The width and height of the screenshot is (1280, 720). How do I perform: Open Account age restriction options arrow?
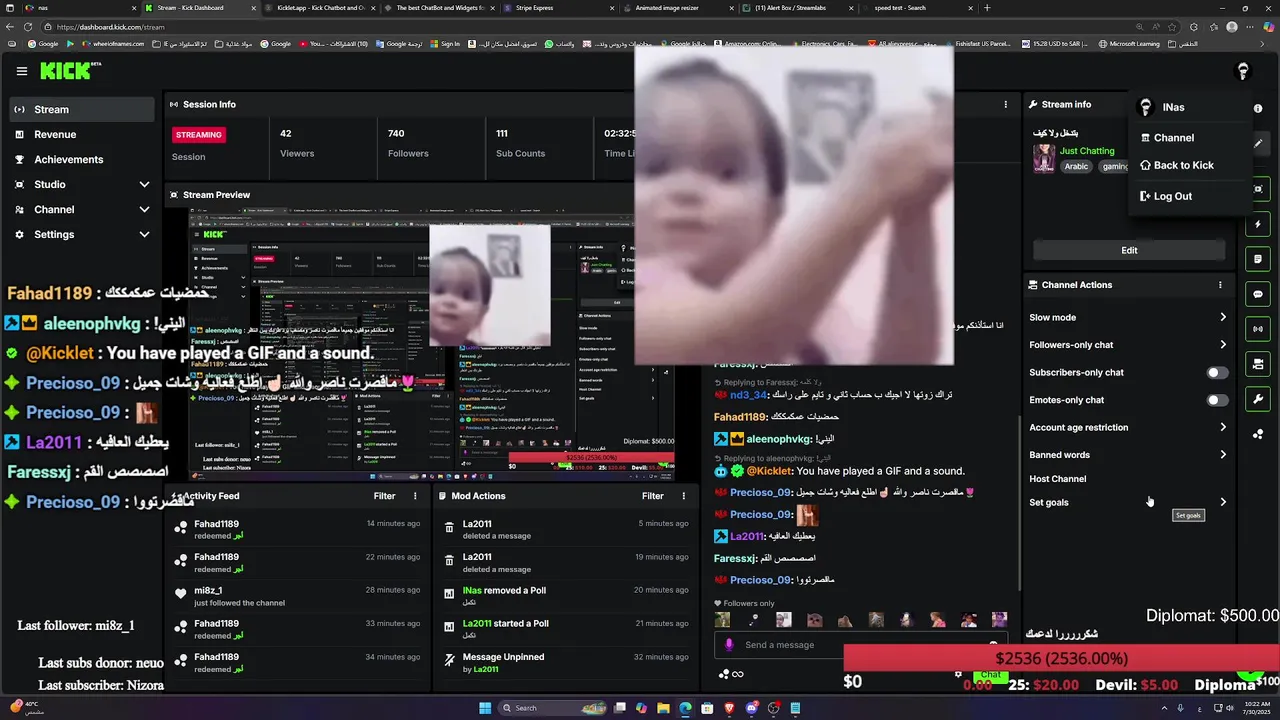[1222, 427]
